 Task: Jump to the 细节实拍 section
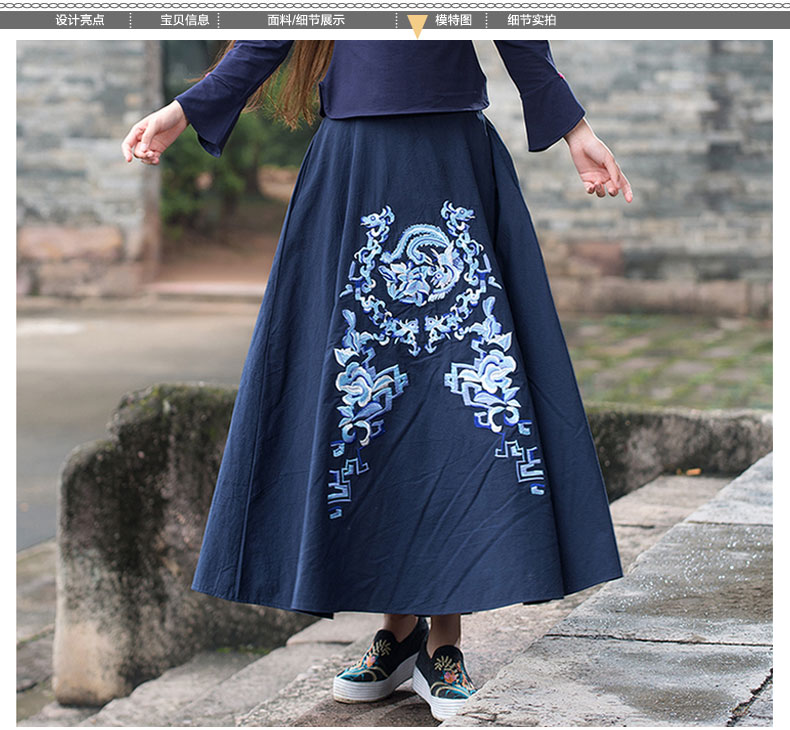532,20
